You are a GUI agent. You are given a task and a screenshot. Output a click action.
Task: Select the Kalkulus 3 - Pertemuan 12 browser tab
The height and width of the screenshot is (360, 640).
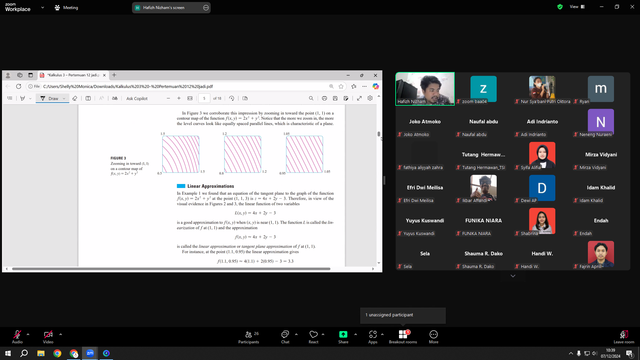click(x=73, y=75)
